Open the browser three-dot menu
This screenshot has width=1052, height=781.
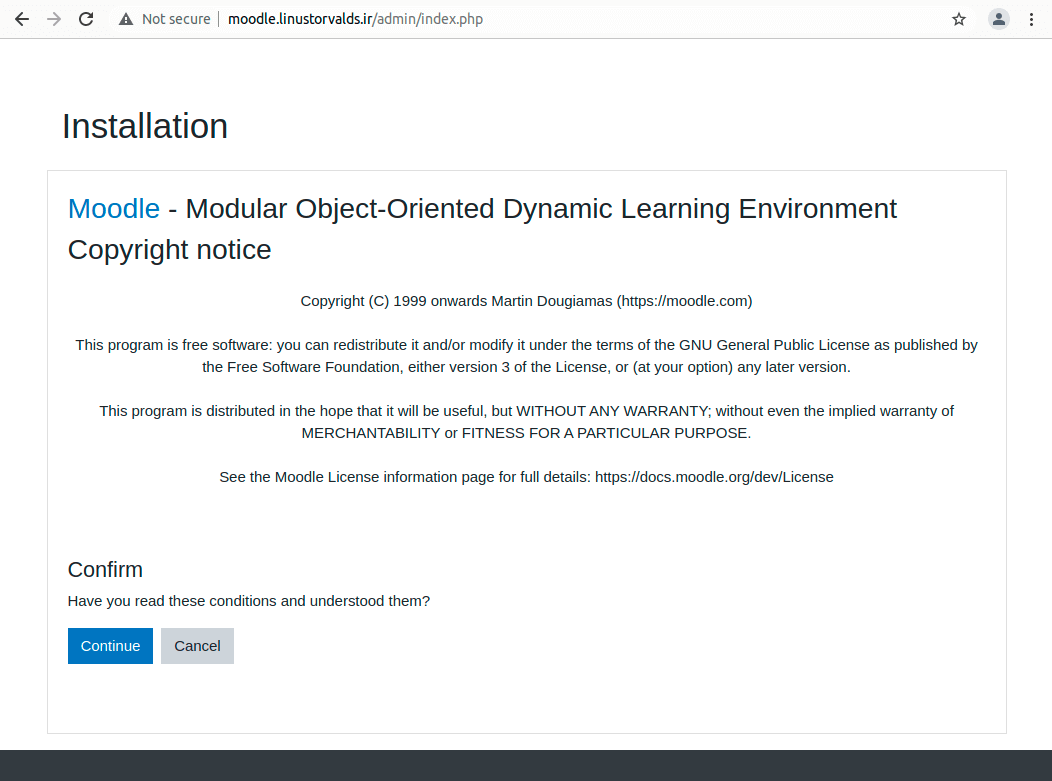click(1031, 19)
